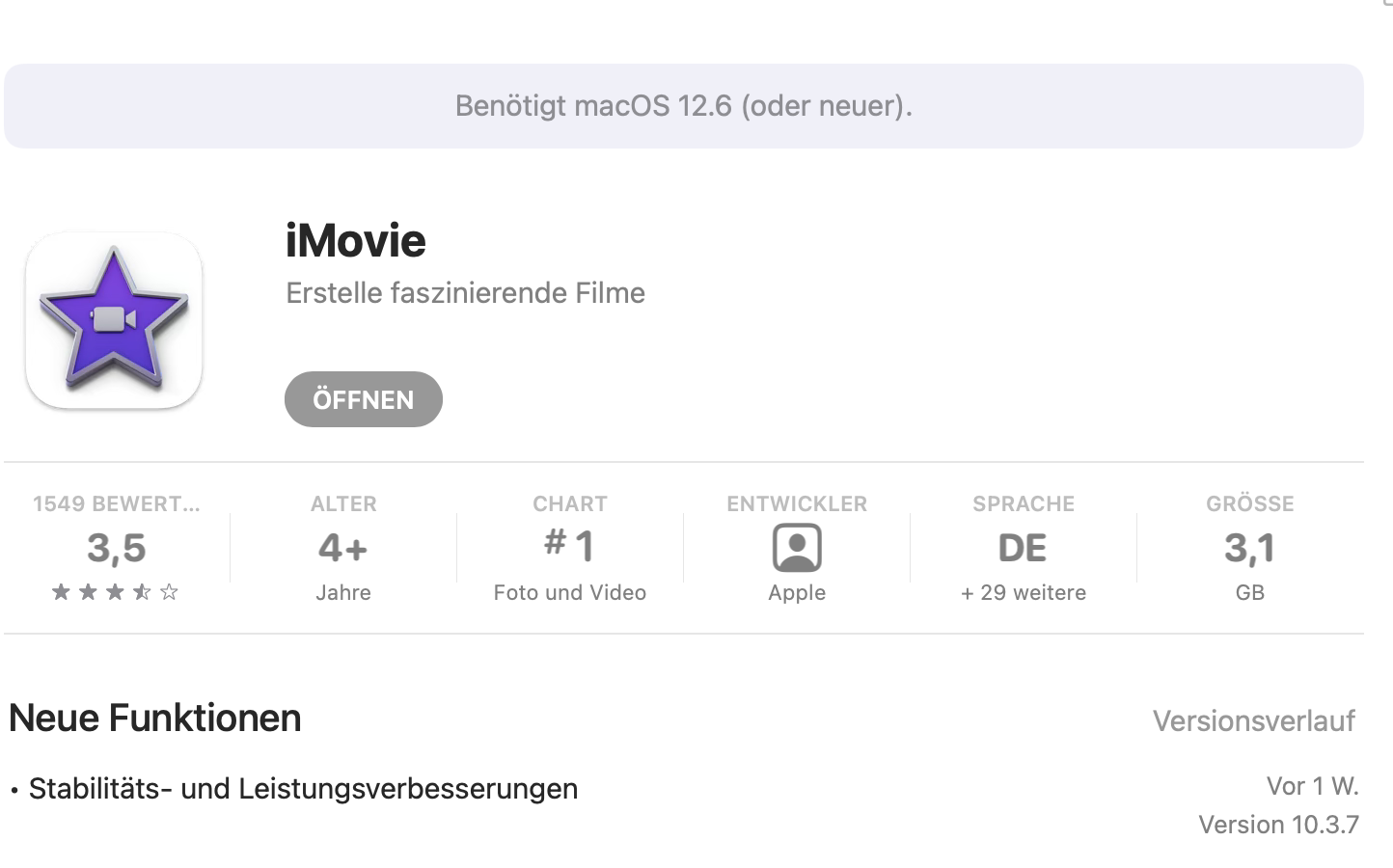
Task: Show the + 29 weitere languages
Action: coord(1023,592)
